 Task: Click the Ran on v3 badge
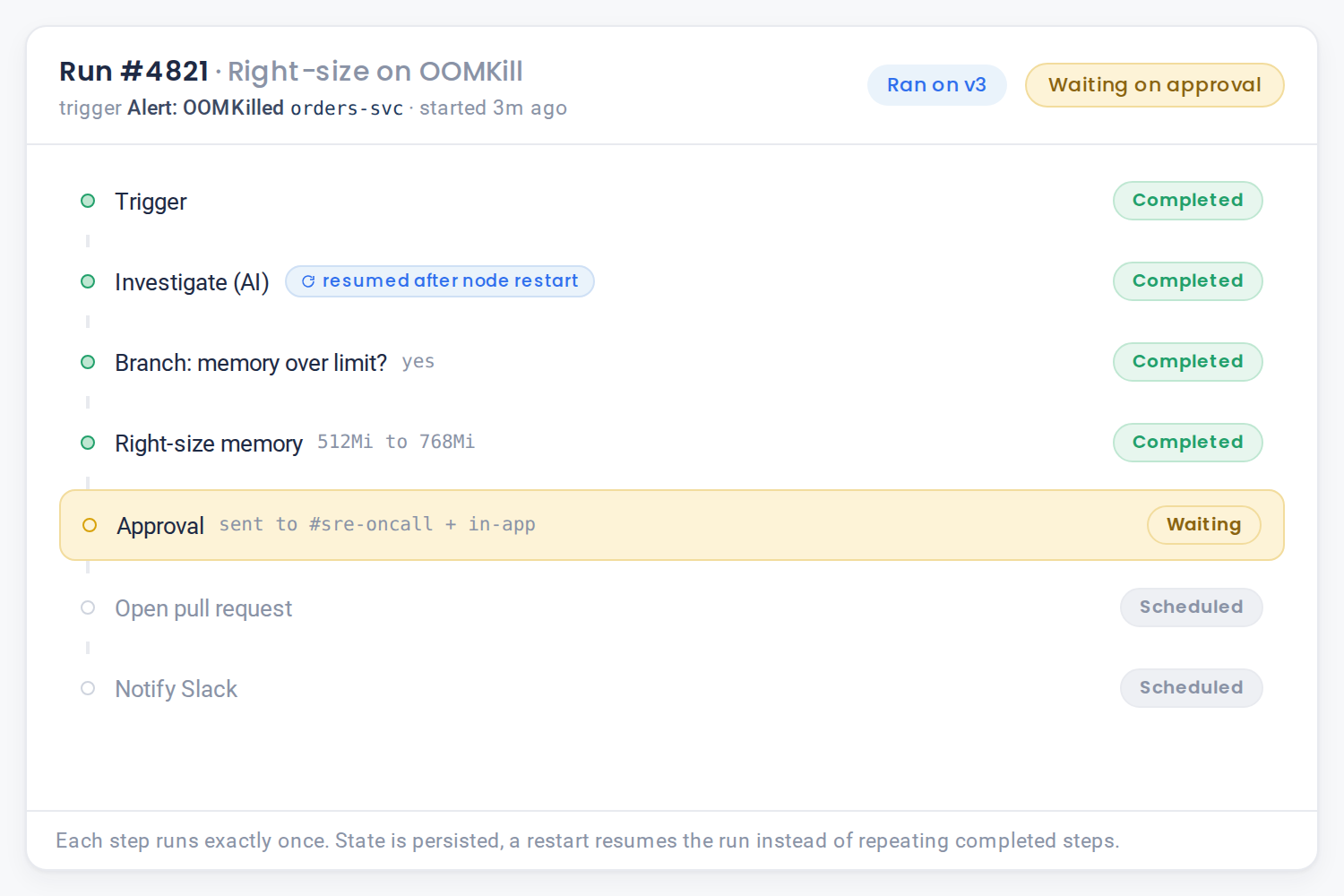[x=936, y=85]
